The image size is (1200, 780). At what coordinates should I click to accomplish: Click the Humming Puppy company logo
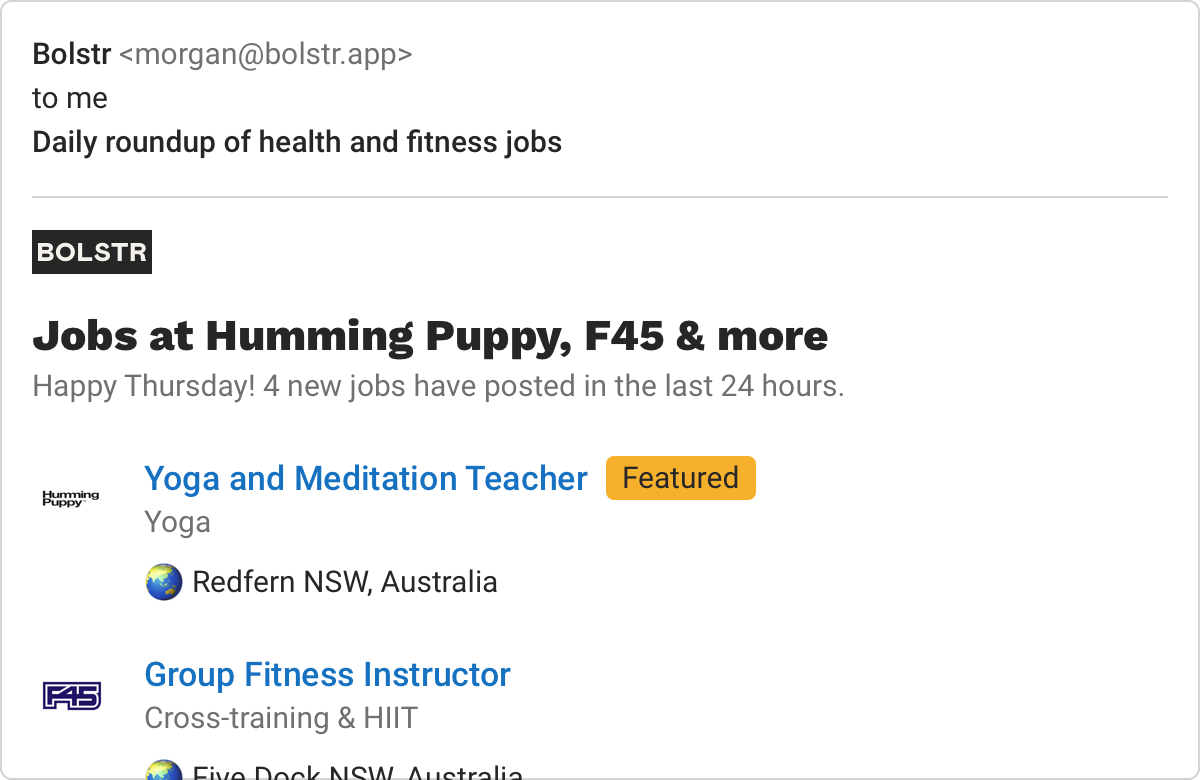pos(71,498)
